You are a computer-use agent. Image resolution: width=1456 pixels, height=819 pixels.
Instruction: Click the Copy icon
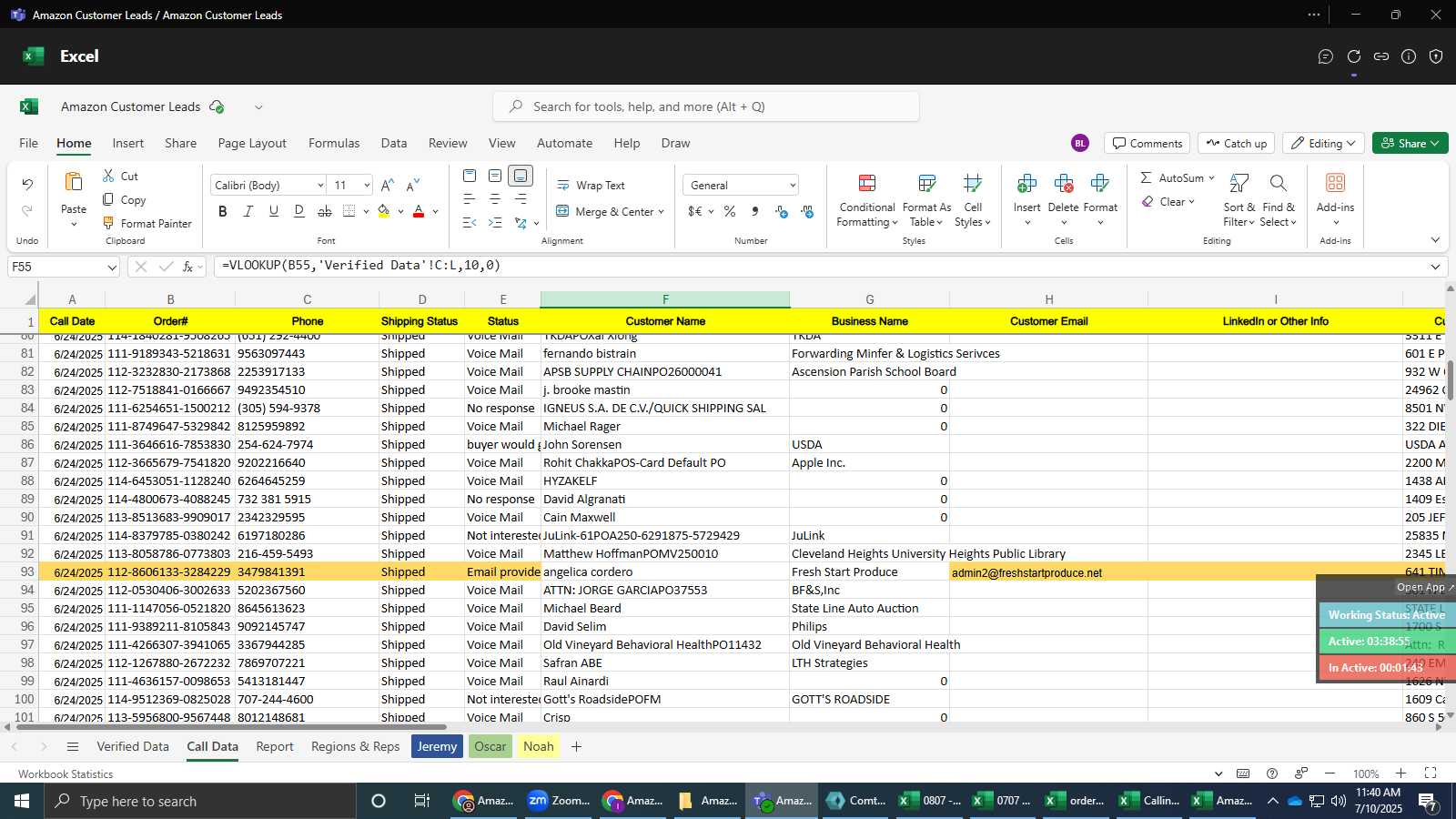tap(108, 199)
